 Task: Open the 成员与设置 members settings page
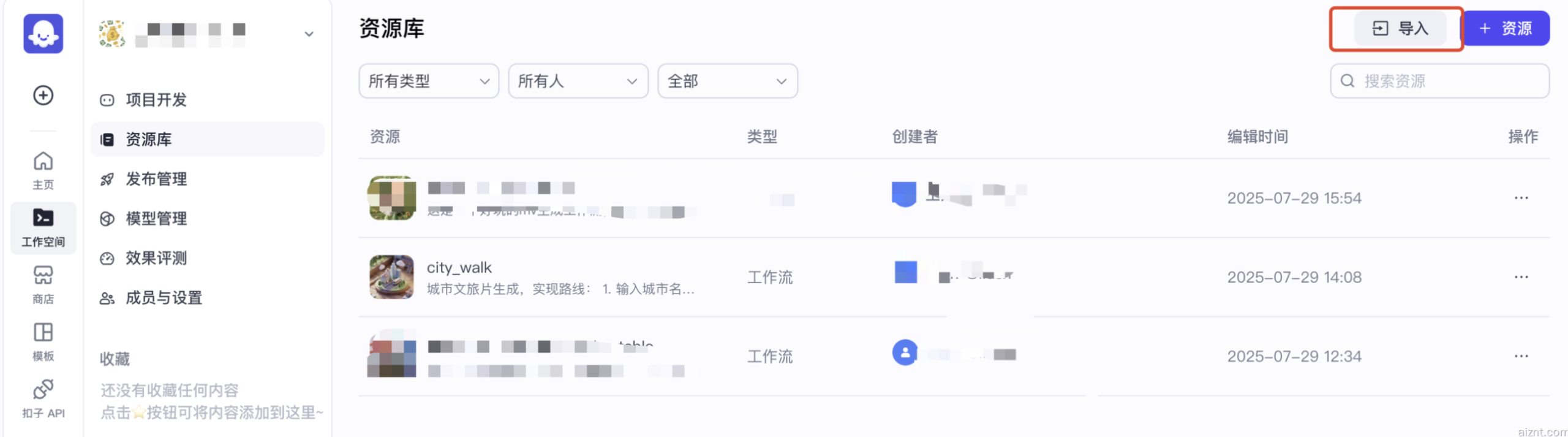coord(164,298)
